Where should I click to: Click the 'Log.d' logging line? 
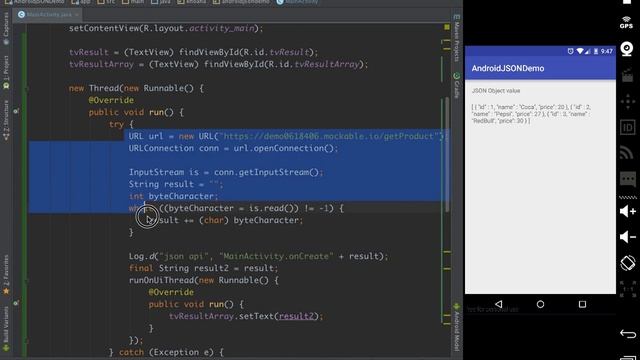click(x=258, y=256)
